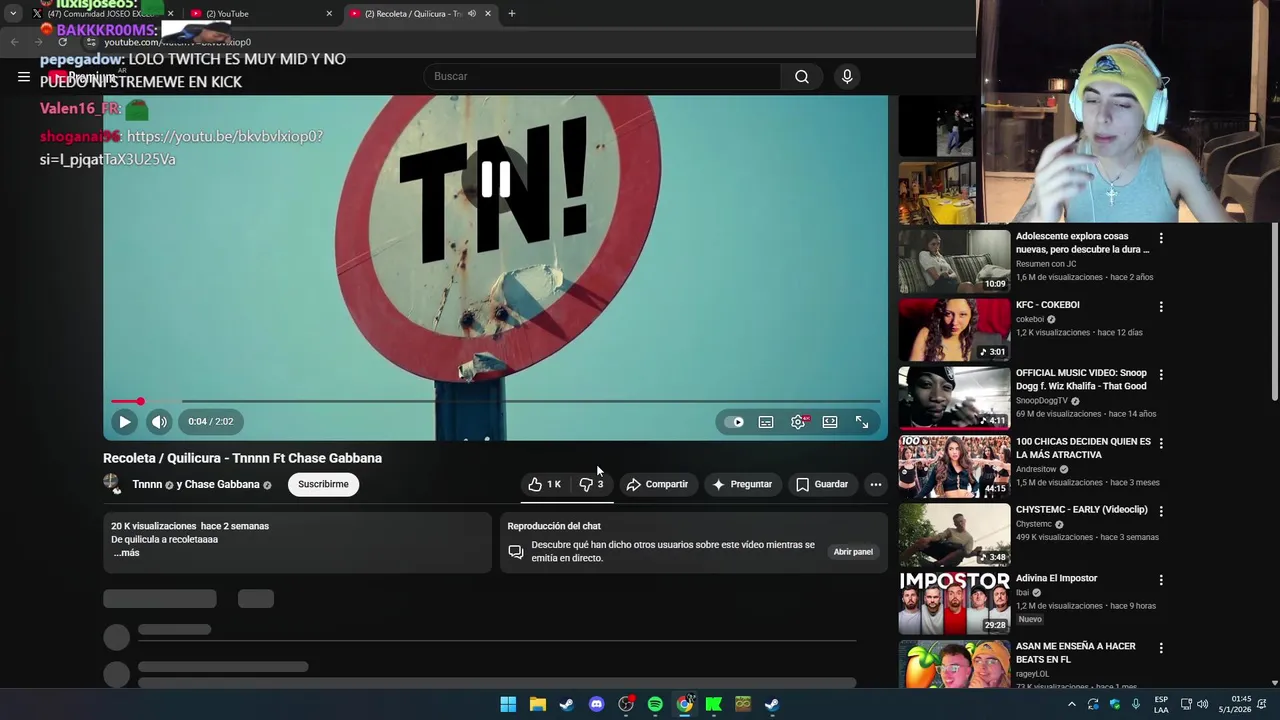This screenshot has width=1280, height=720.
Task: Click the chat replay speech bubble icon
Action: [x=516, y=551]
